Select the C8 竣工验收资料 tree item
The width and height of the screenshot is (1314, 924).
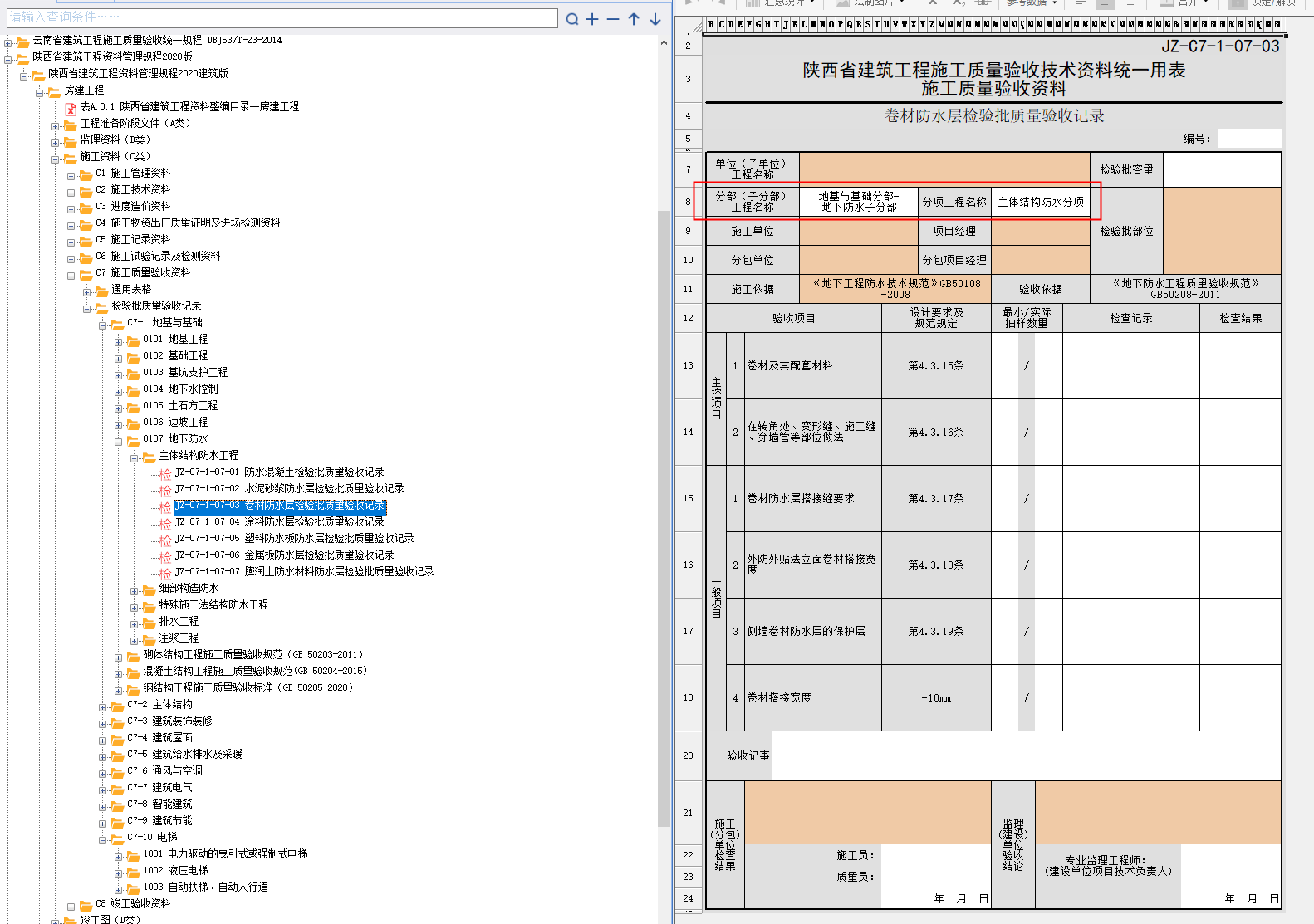(x=133, y=904)
